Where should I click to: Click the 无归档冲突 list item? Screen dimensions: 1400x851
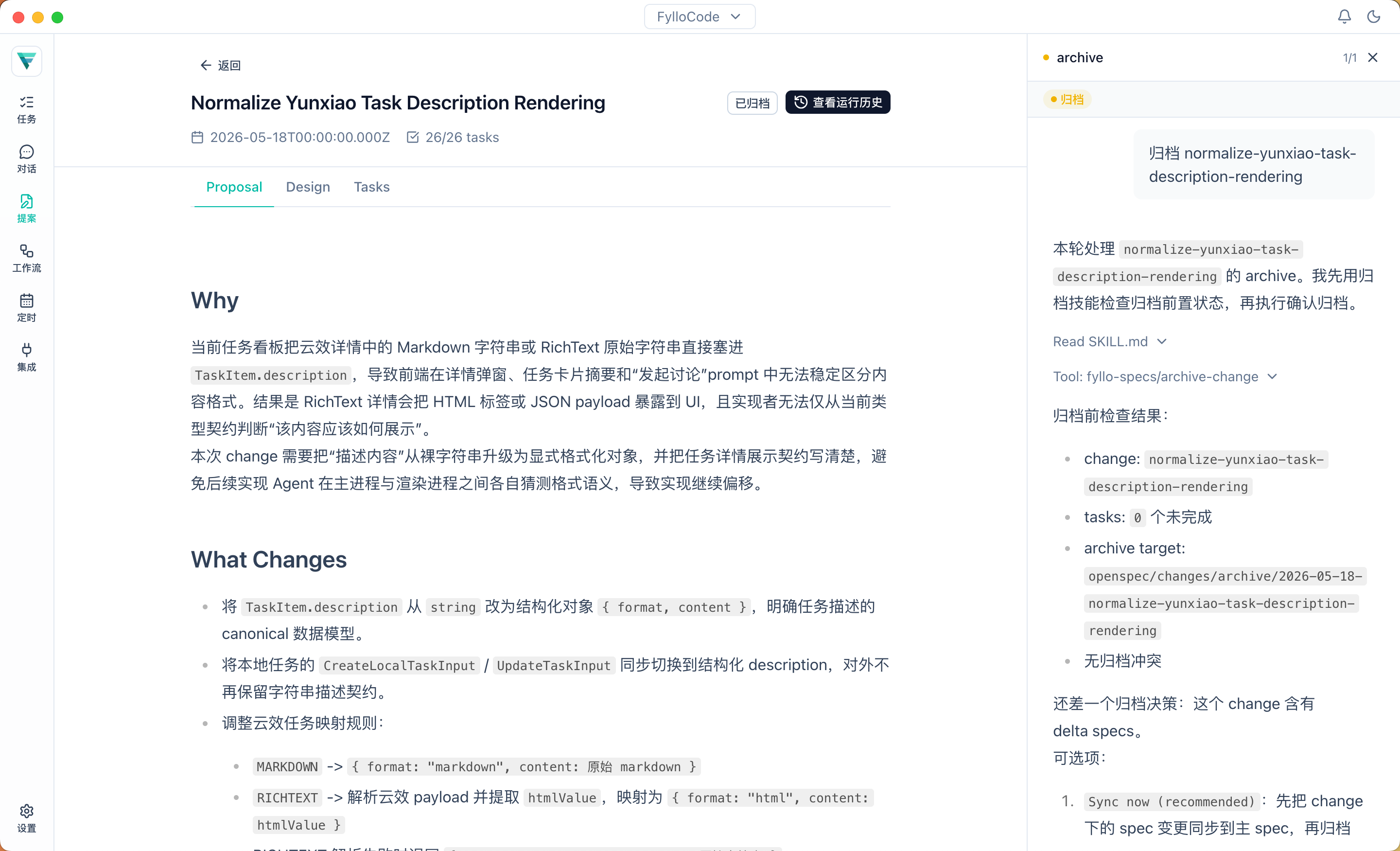(x=1122, y=660)
